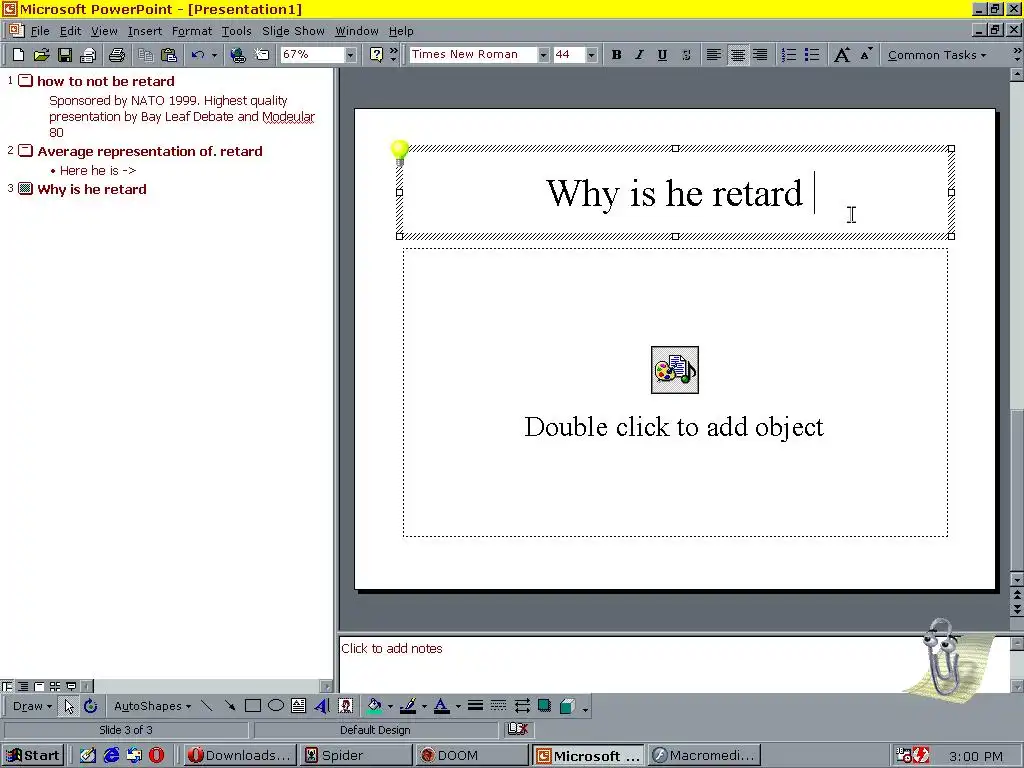1024x768 pixels.
Task: Open the Slide Show menu
Action: coord(293,31)
